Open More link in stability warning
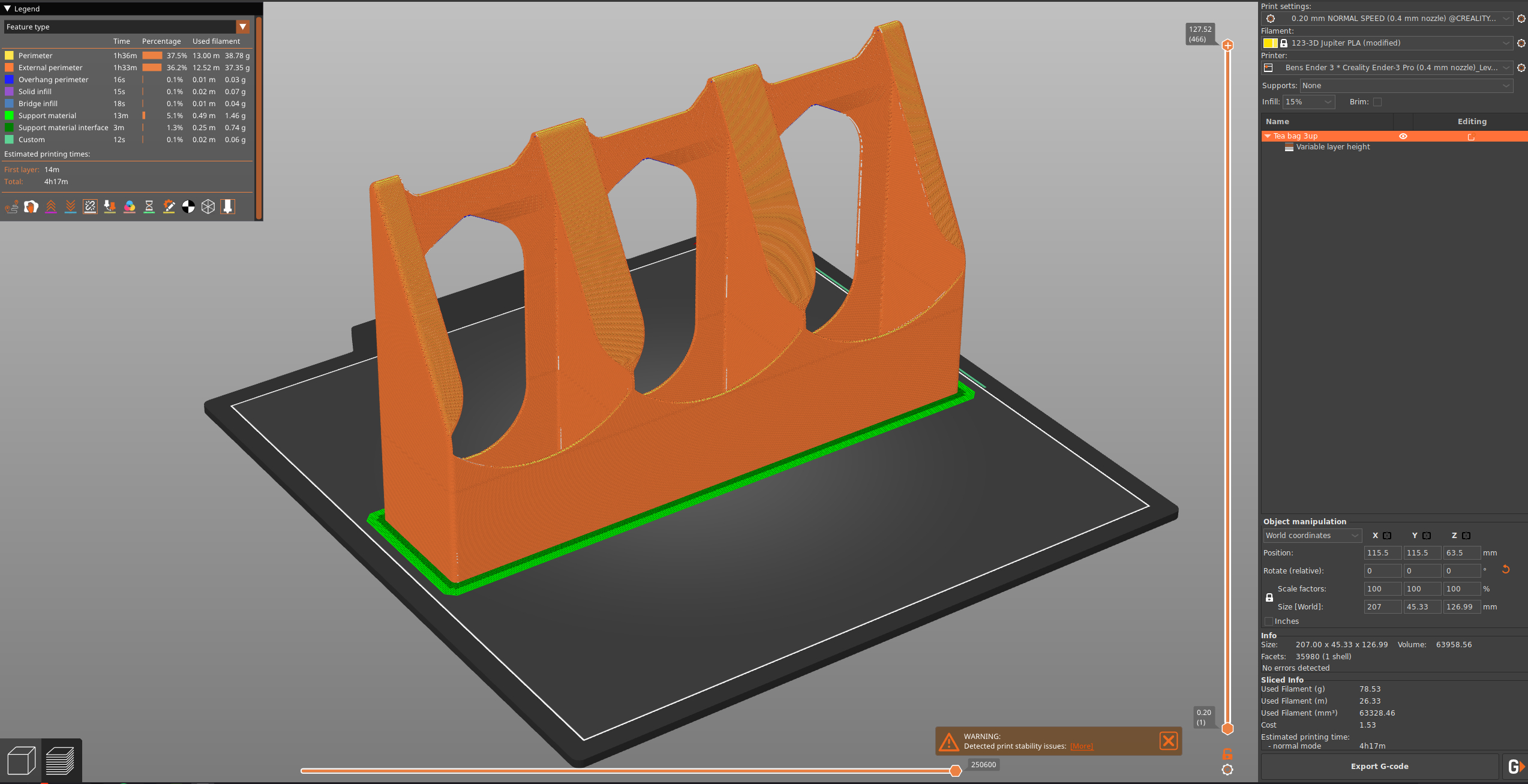Image resolution: width=1528 pixels, height=784 pixels. coord(1082,746)
